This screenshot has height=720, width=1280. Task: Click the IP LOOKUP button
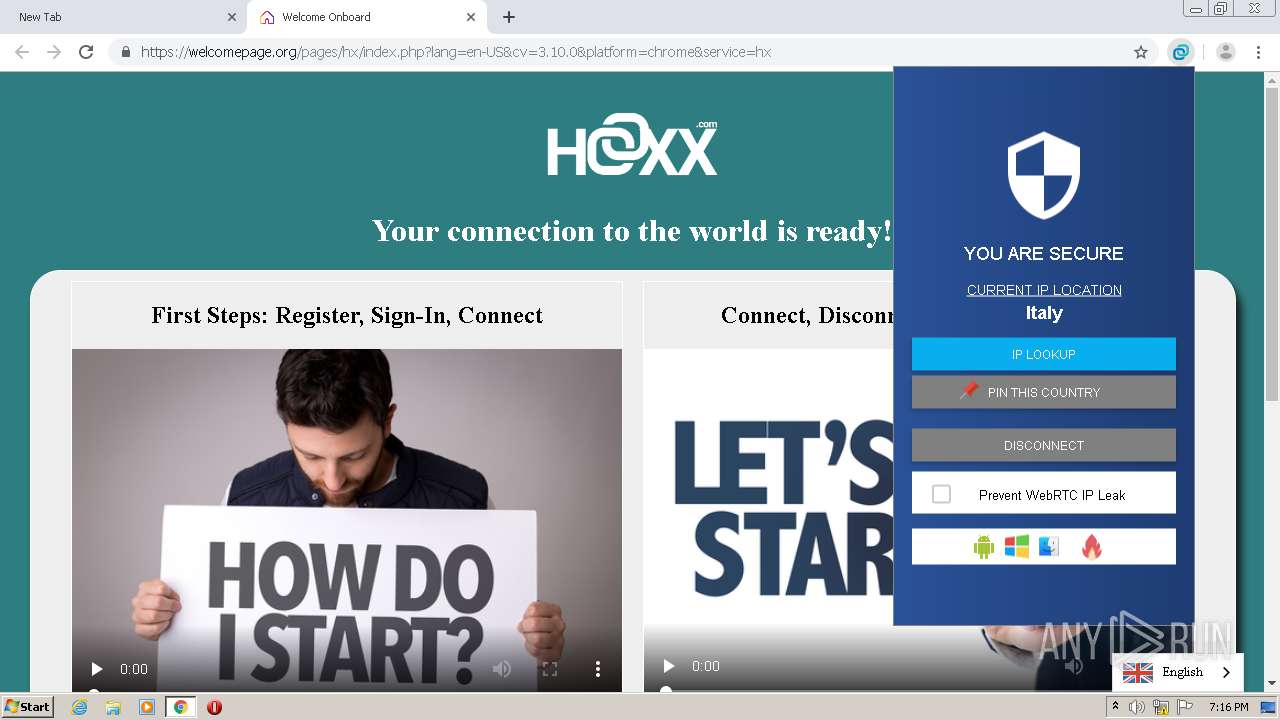[x=1044, y=354]
